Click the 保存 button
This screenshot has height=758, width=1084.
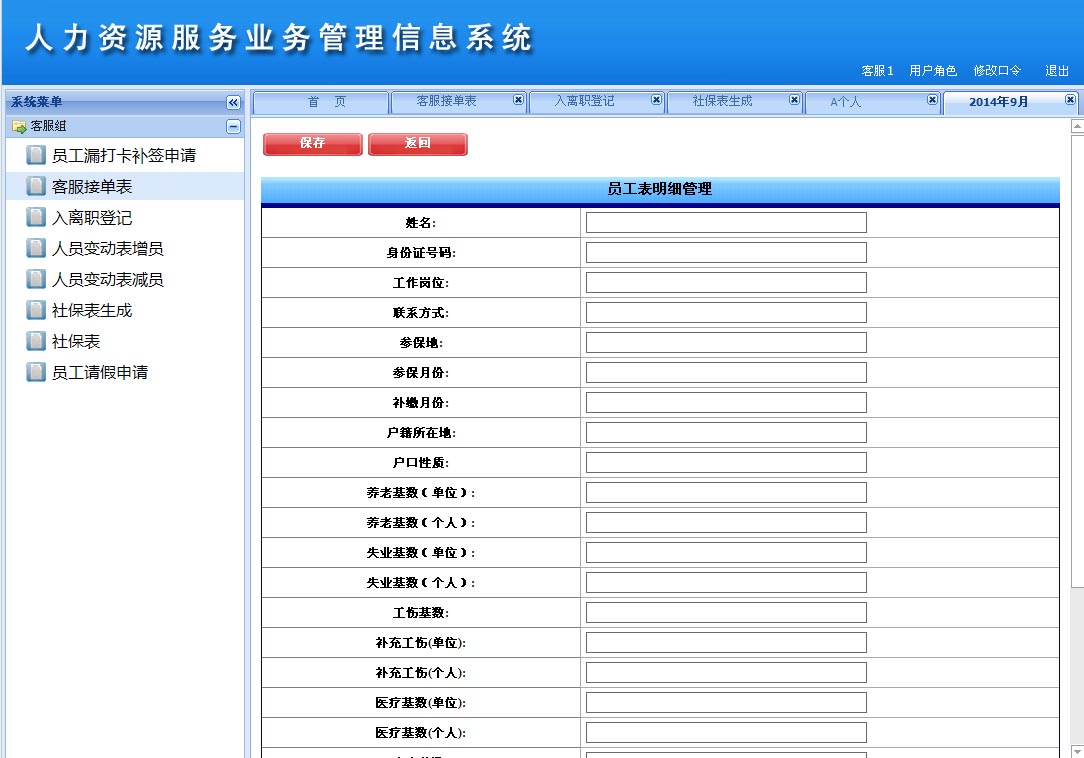[312, 144]
